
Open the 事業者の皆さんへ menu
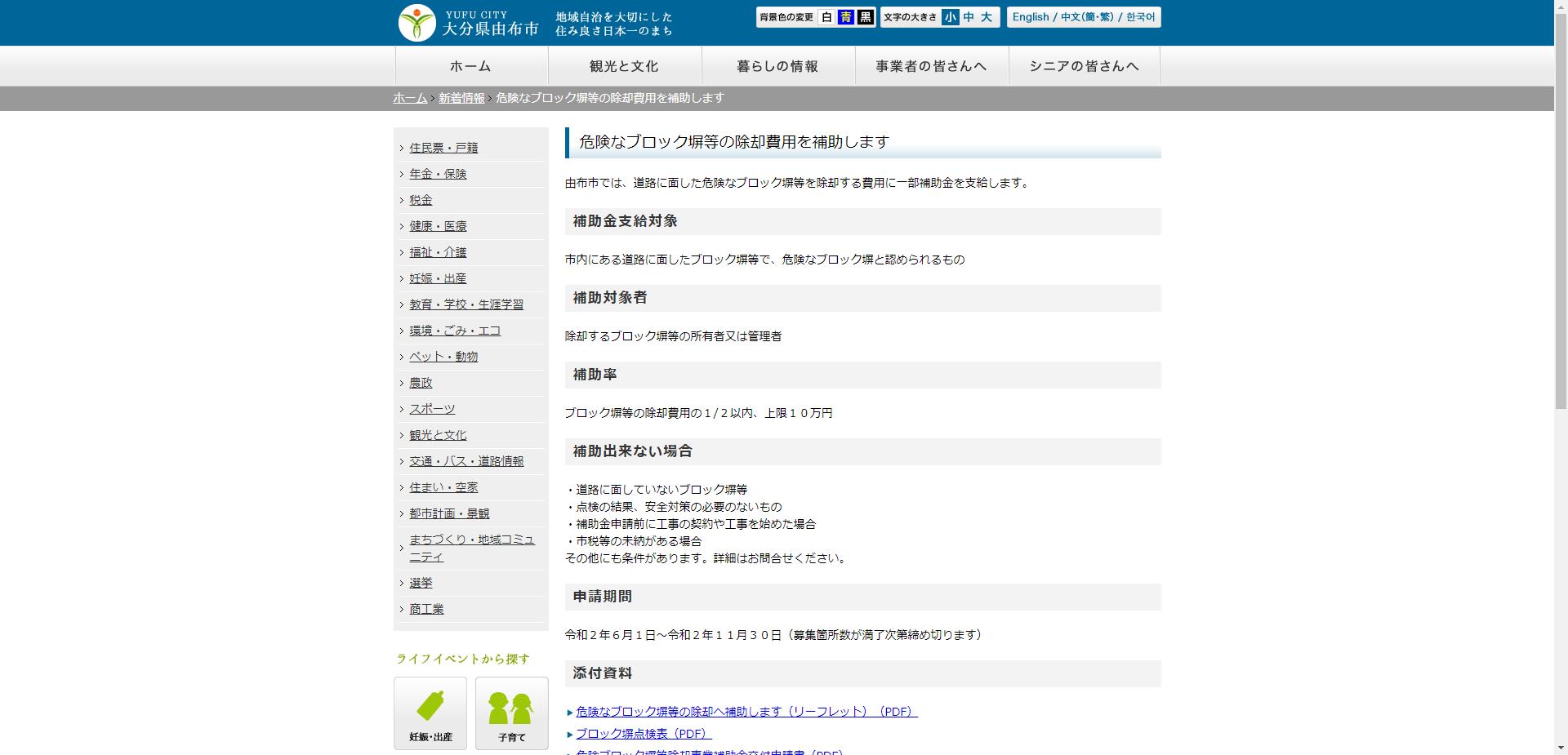pos(932,66)
